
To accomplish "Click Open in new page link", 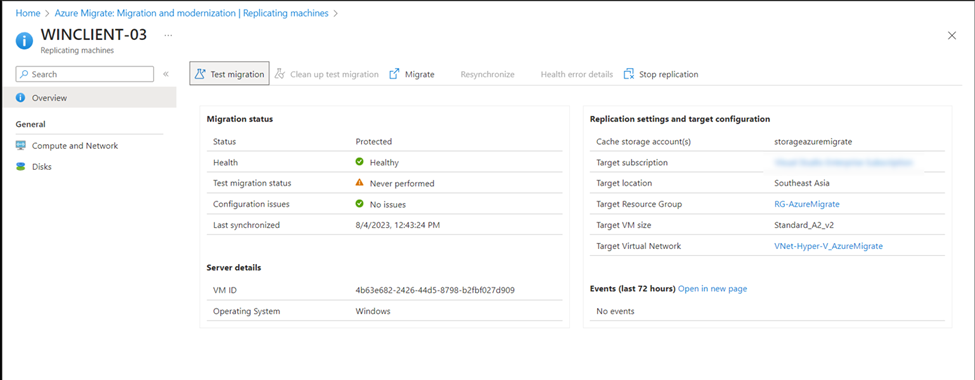I will pyautogui.click(x=713, y=289).
